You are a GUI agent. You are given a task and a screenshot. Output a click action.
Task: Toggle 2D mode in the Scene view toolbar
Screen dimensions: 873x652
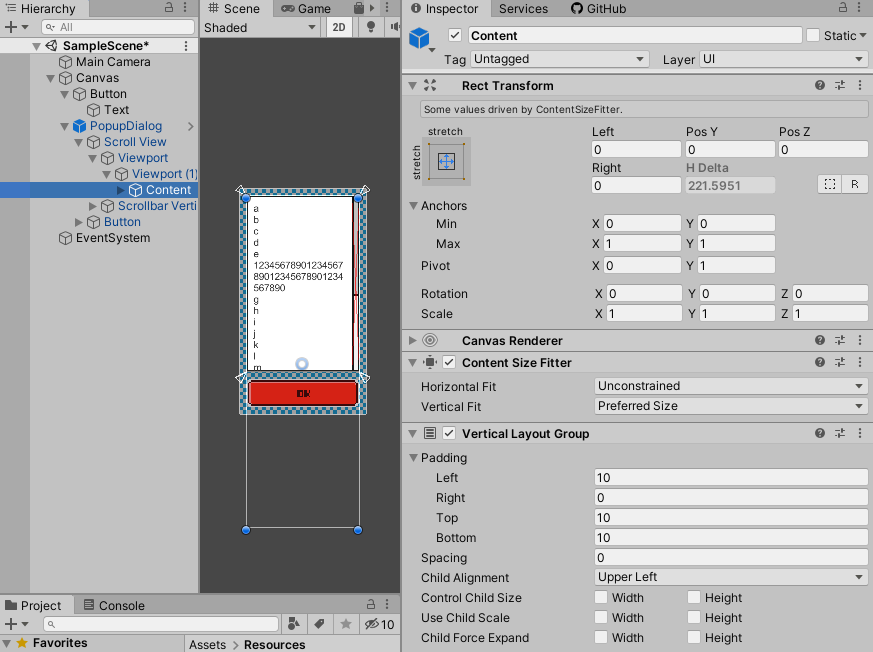[x=339, y=27]
